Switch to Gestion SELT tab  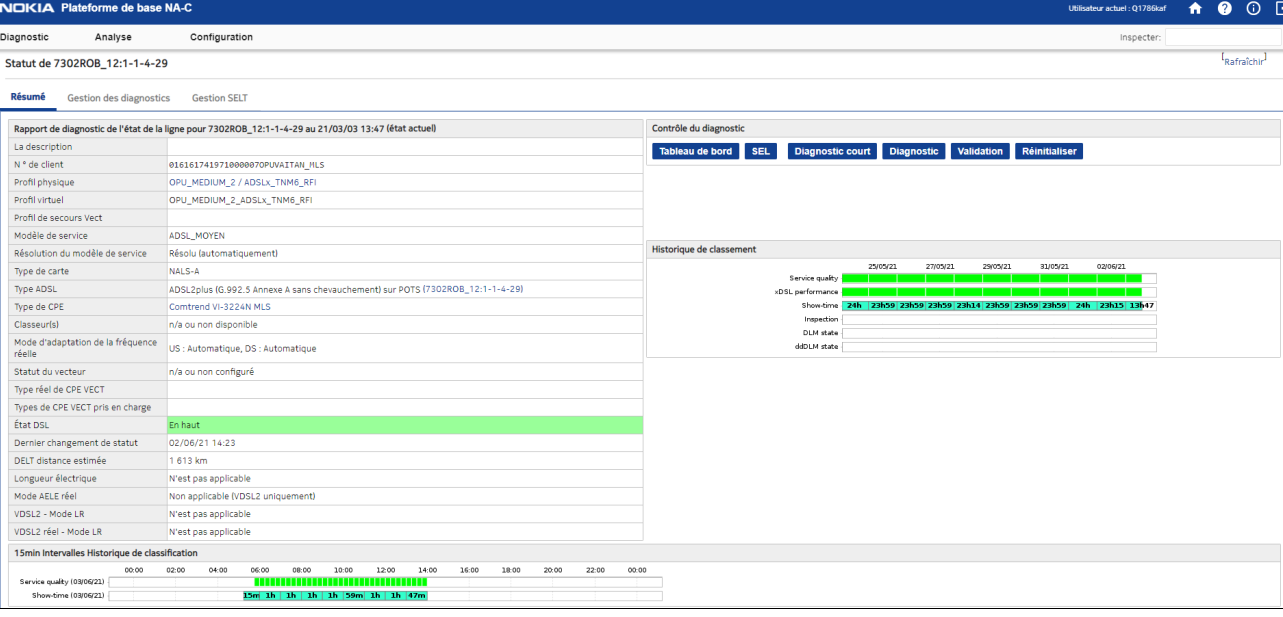[219, 98]
